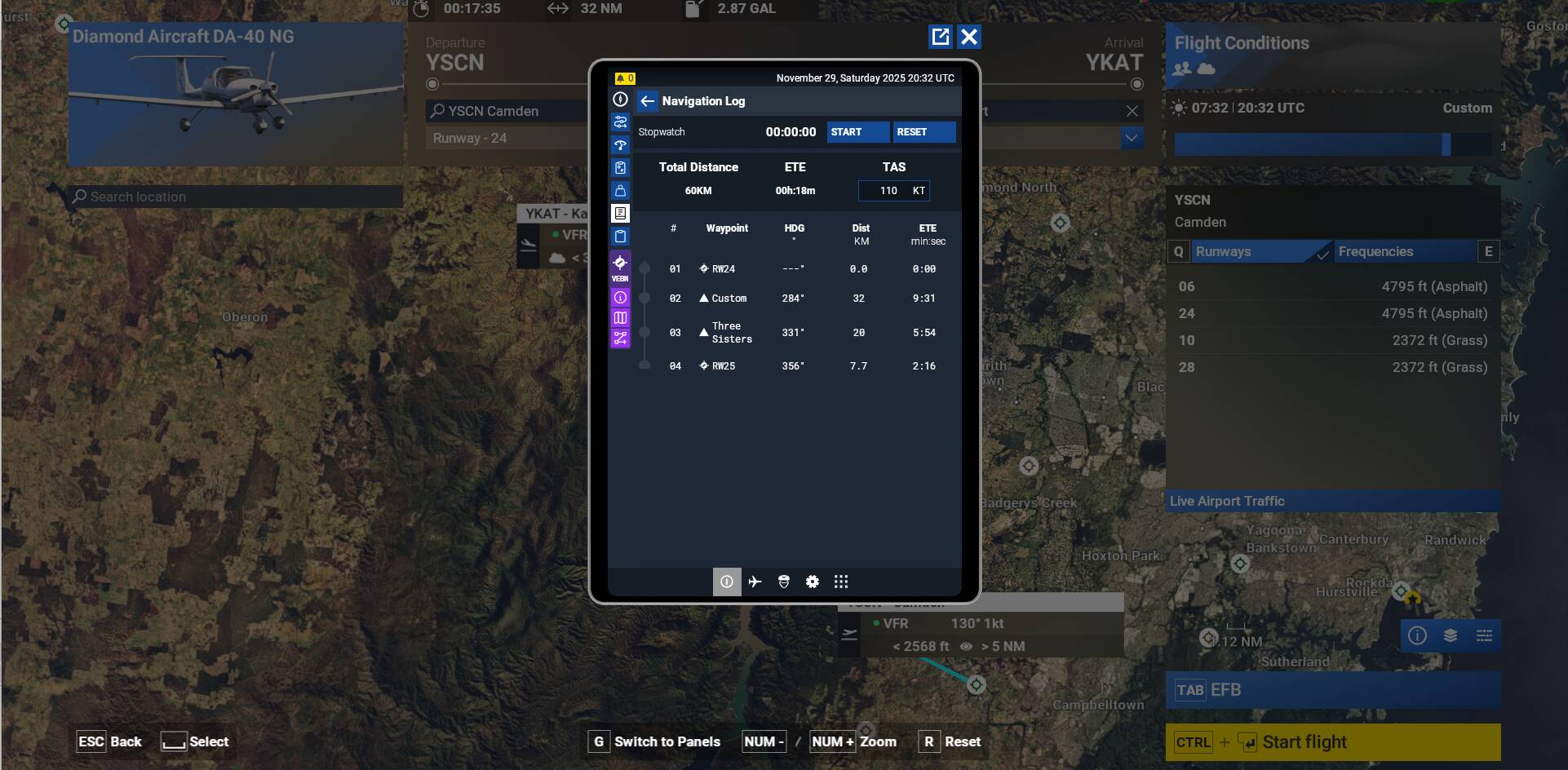The width and height of the screenshot is (1568, 770).
Task: Open map info circle icon
Action: pos(1418,635)
